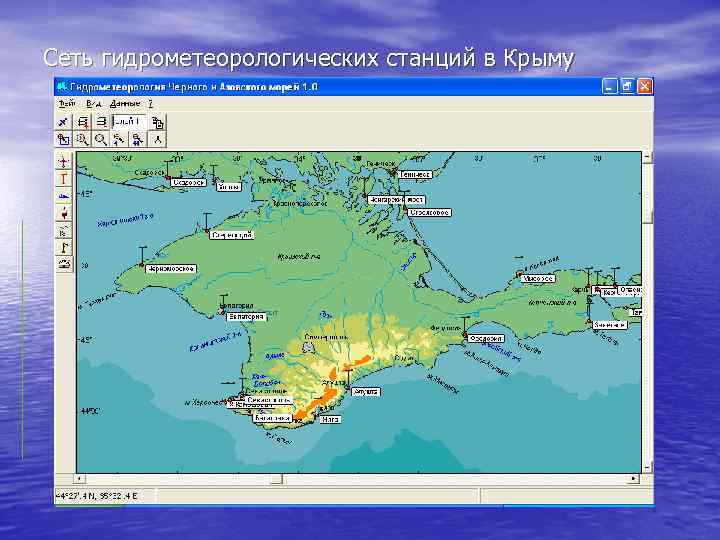Click the stacked-lines layers icon
Screen dimensions: 720x540
pyautogui.click(x=101, y=122)
